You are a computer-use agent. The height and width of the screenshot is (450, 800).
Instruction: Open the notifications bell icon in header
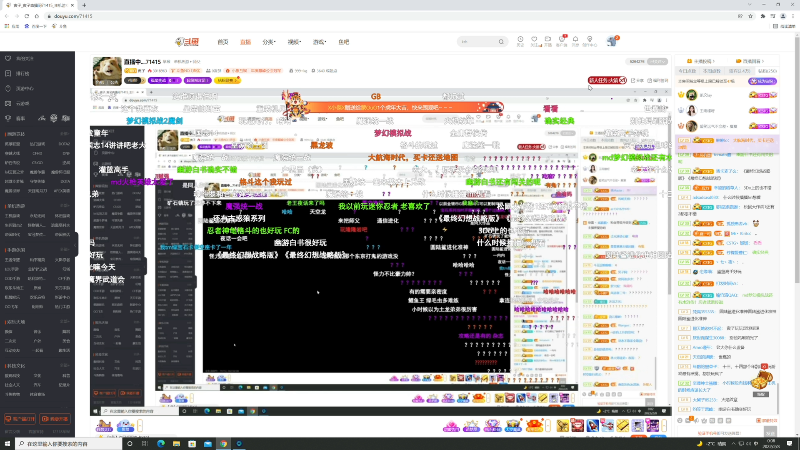576,41
